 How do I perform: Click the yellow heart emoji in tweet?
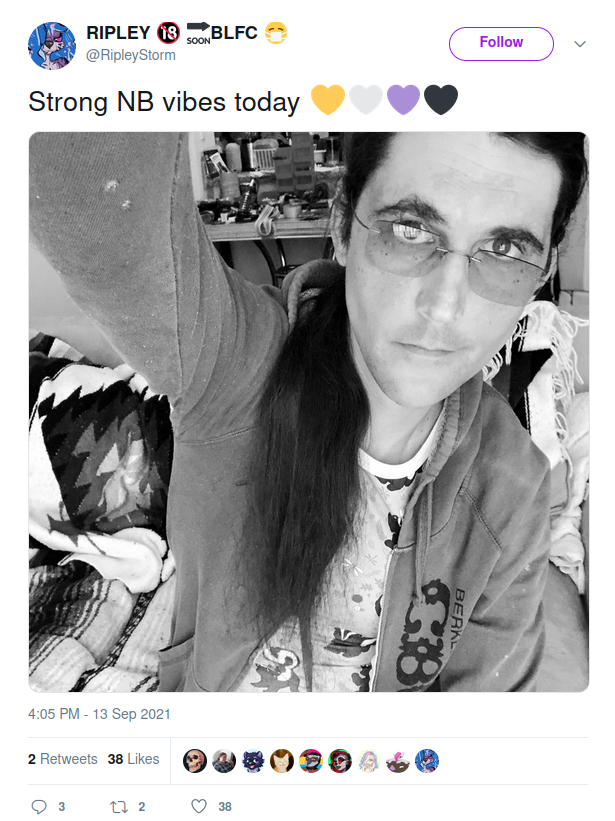point(328,99)
